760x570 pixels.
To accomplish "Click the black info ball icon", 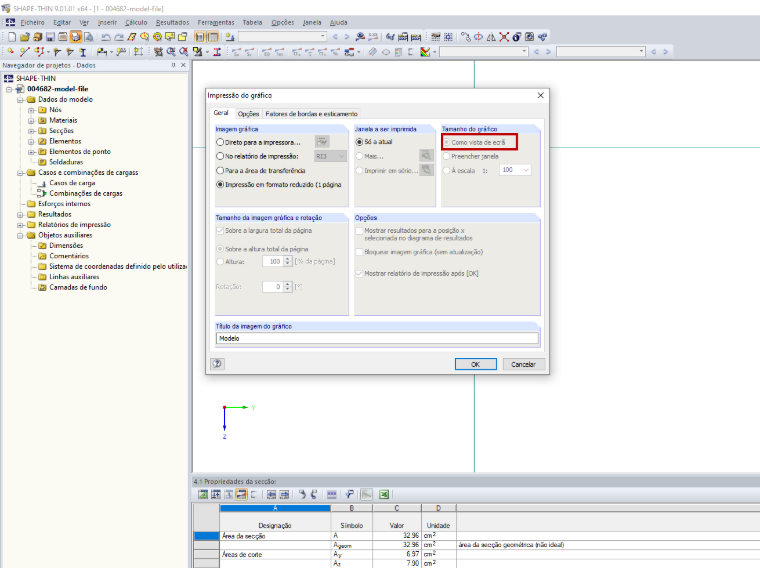I will [x=517, y=37].
